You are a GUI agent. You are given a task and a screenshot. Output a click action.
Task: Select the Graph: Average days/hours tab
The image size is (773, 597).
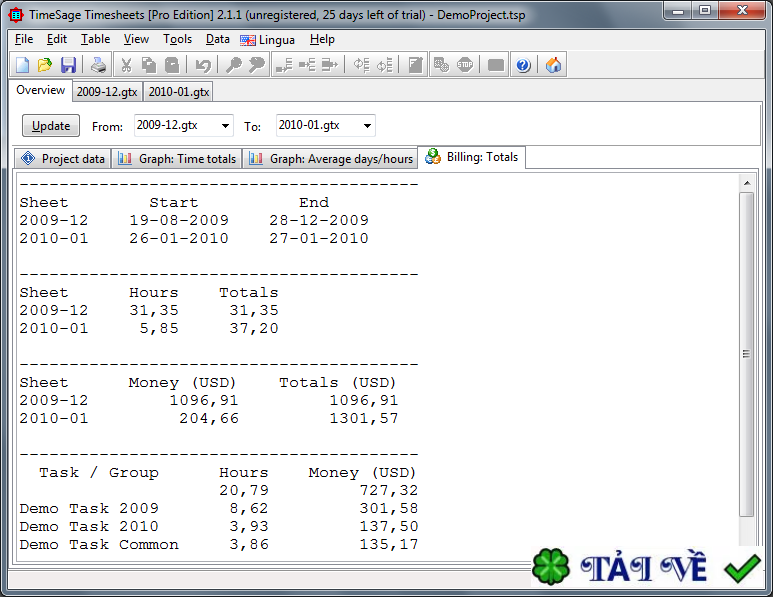330,159
